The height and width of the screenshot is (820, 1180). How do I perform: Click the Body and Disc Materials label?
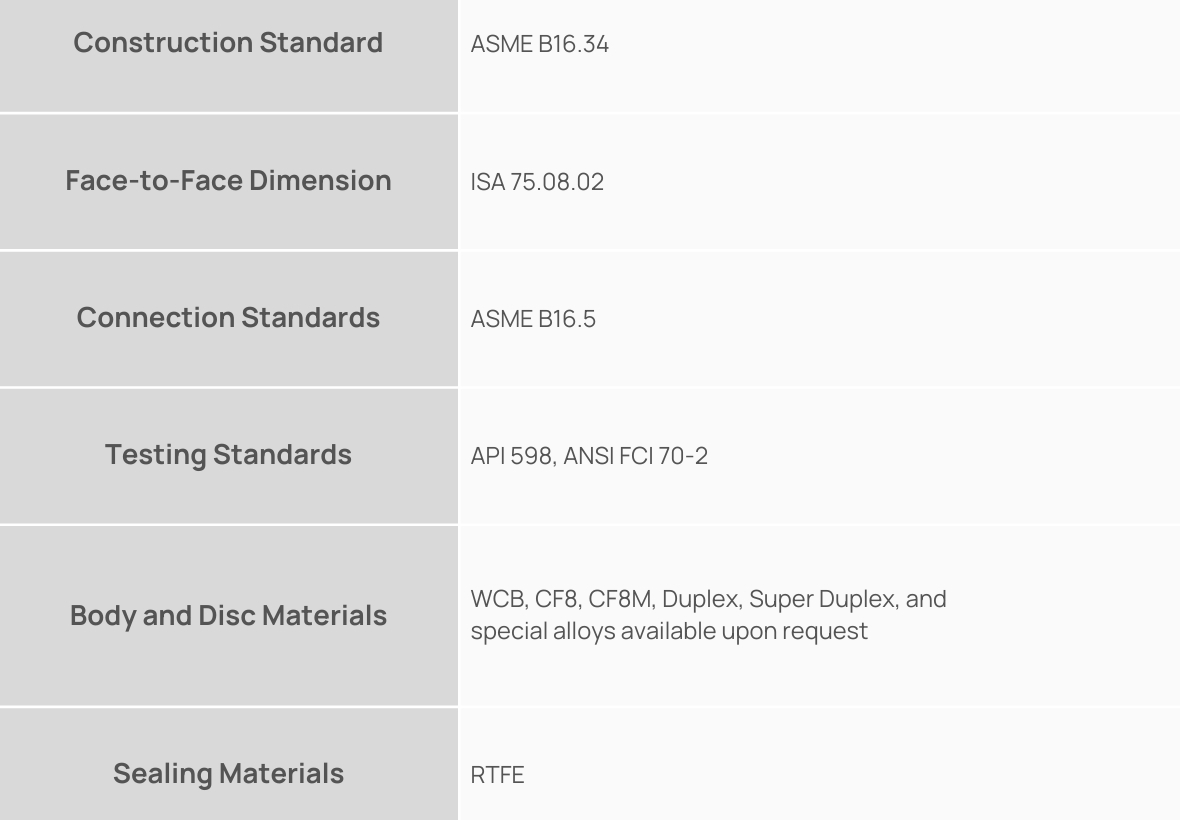(x=228, y=616)
